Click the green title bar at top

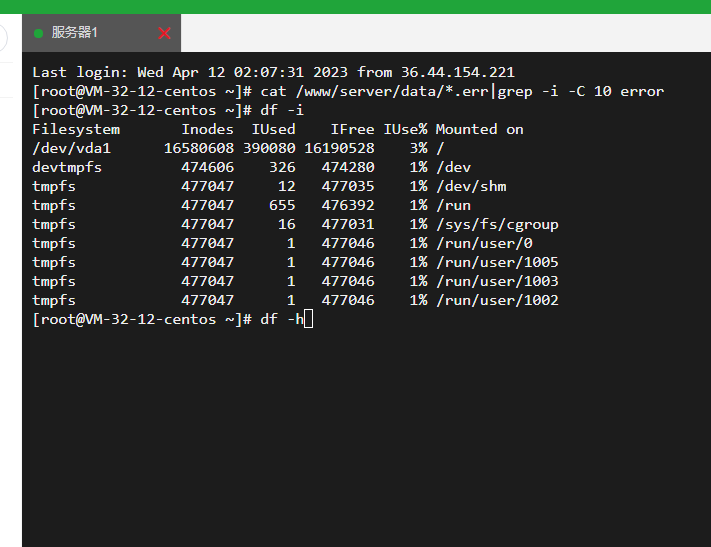[356, 7]
